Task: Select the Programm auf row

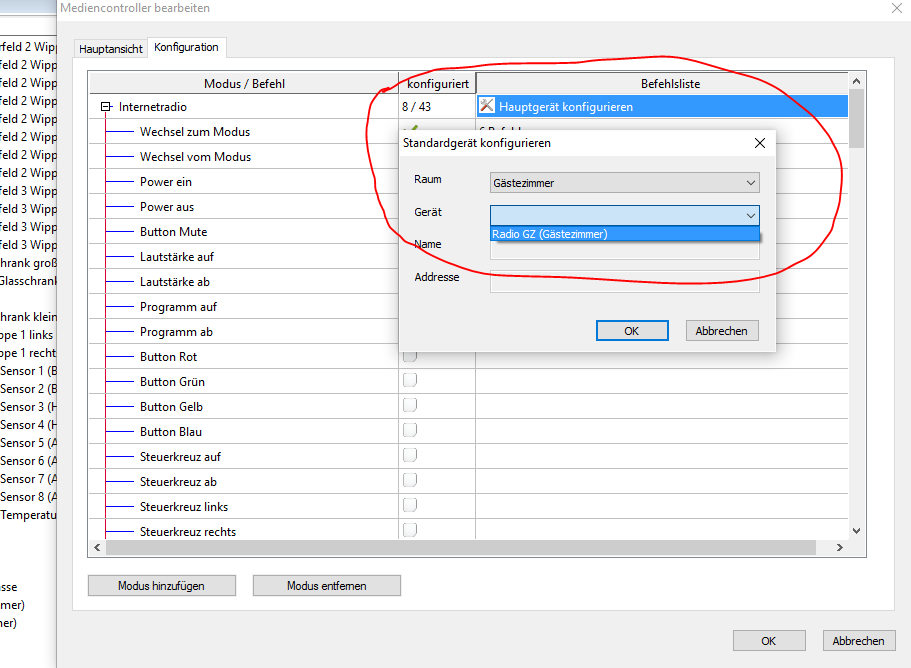Action: click(x=178, y=307)
